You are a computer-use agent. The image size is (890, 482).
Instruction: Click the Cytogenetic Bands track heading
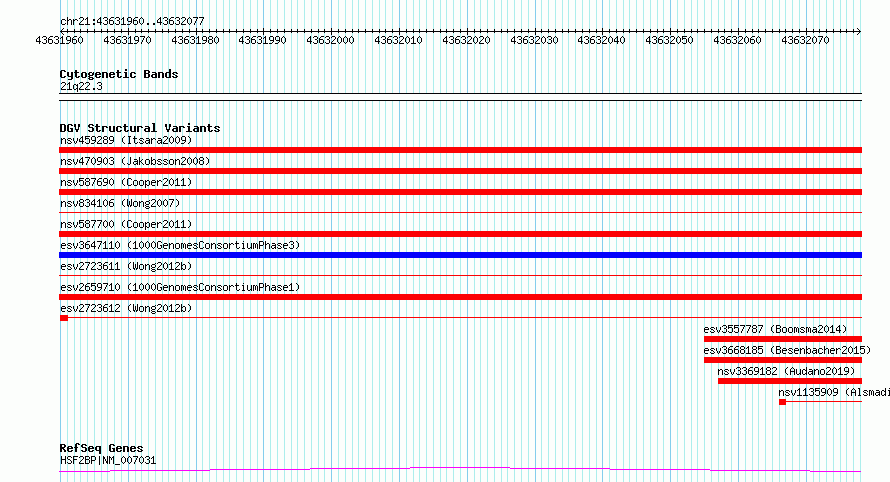(119, 74)
